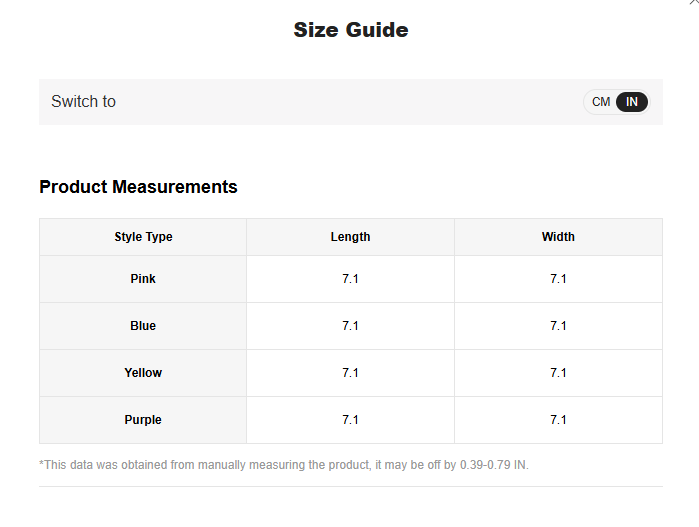This screenshot has height=527, width=699.
Task: Click the Width value for Pink
Action: pyautogui.click(x=558, y=279)
